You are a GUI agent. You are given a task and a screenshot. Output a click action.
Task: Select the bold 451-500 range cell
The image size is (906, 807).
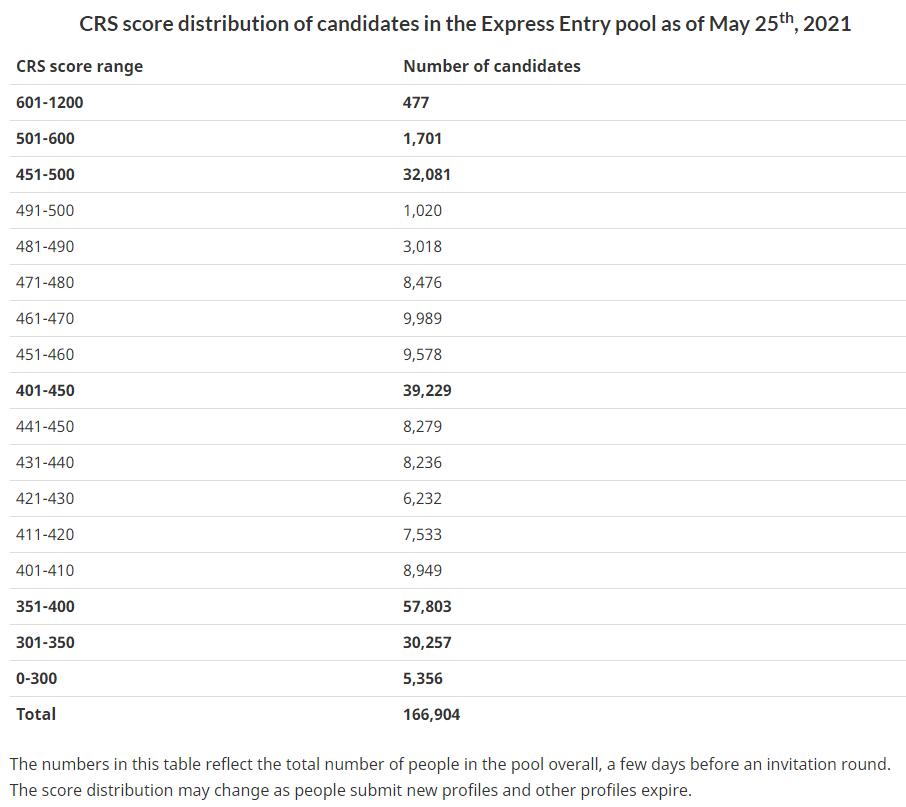pos(45,174)
